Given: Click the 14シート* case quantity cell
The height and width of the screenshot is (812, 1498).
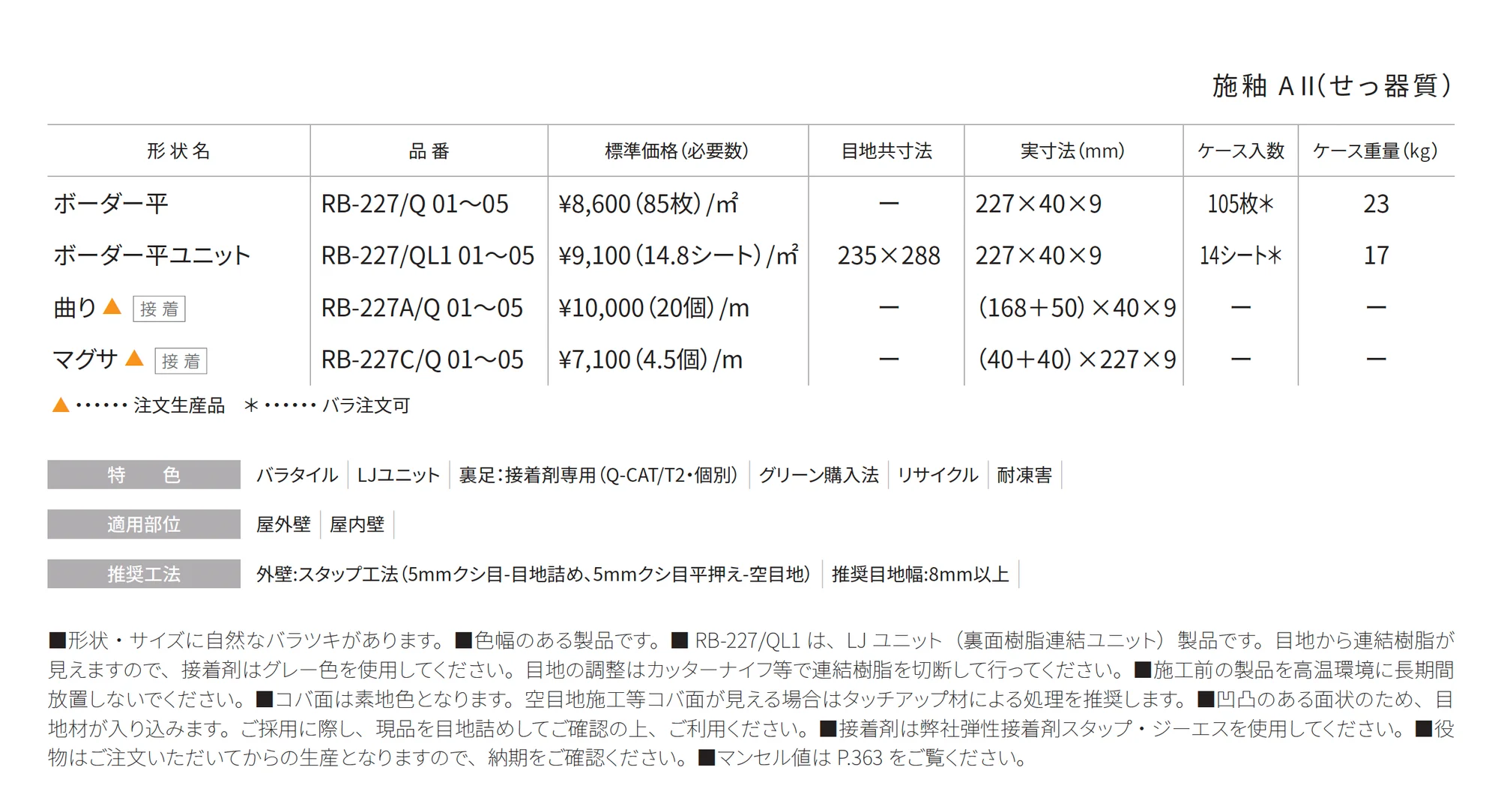Looking at the screenshot, I should pos(1240,255).
